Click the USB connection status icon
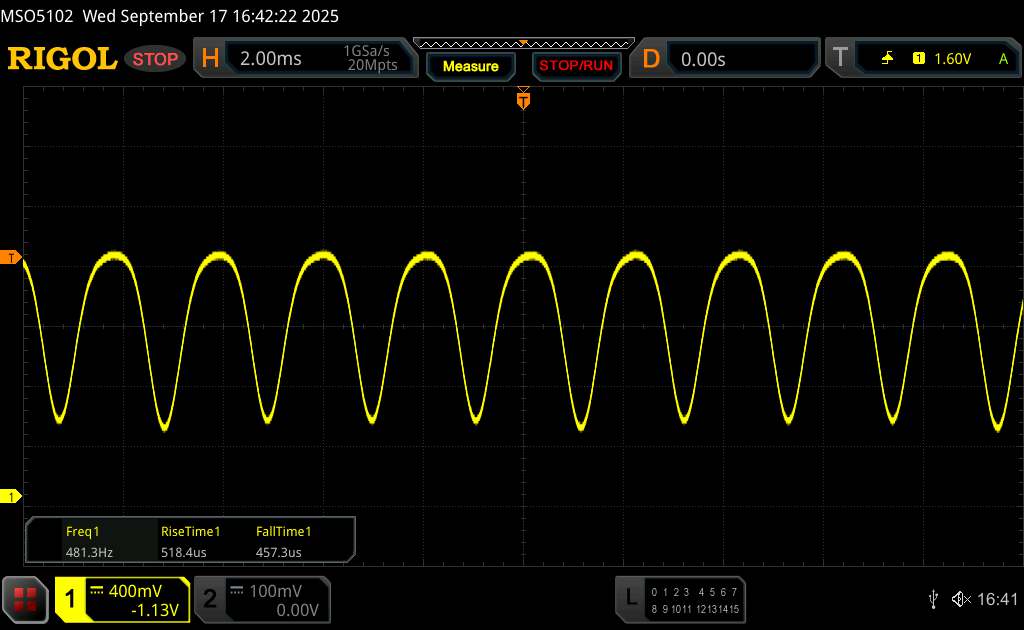The width and height of the screenshot is (1024, 630). click(x=933, y=598)
